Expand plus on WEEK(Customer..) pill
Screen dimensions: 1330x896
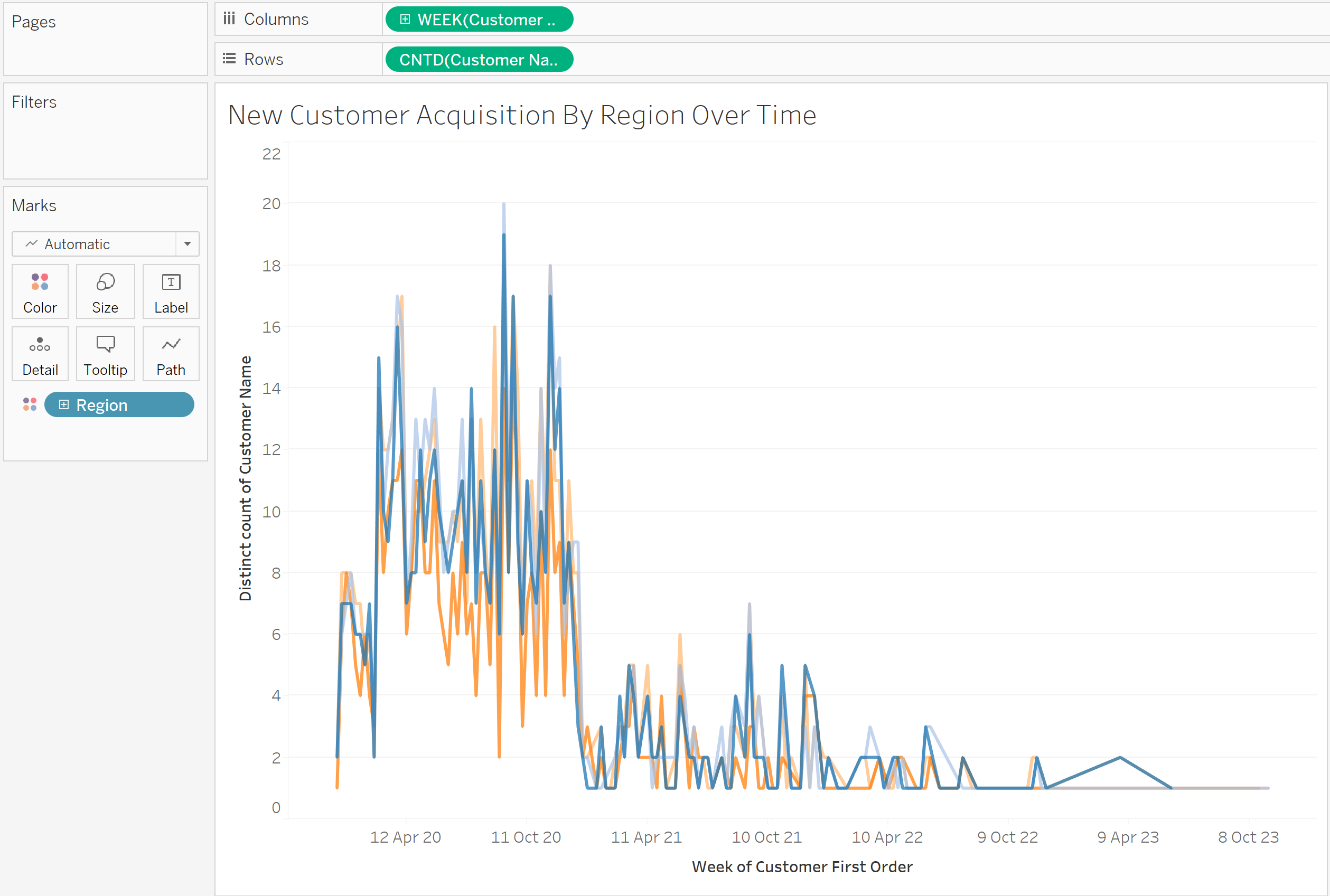[x=405, y=20]
